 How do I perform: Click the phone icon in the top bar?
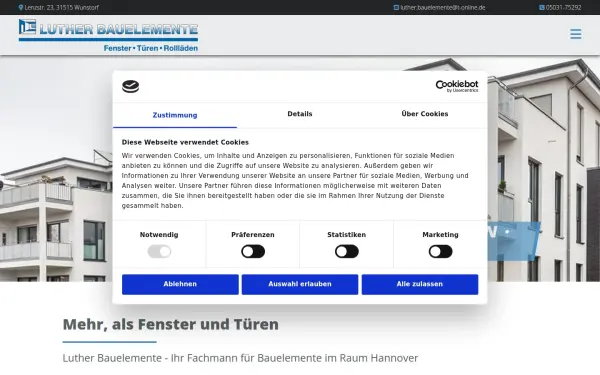point(541,7)
